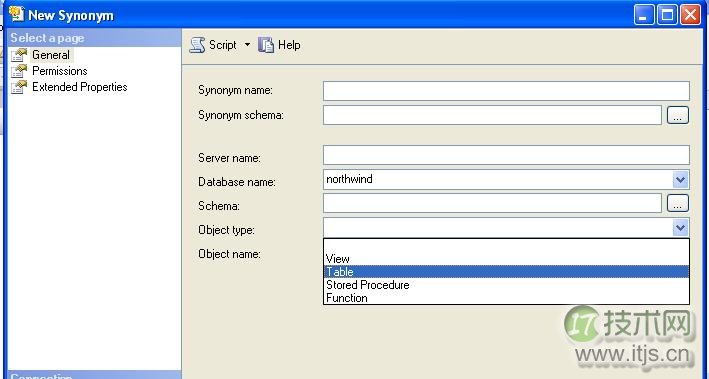Click the New Synonym title bar icon
This screenshot has height=379, width=709.
[x=16, y=14]
